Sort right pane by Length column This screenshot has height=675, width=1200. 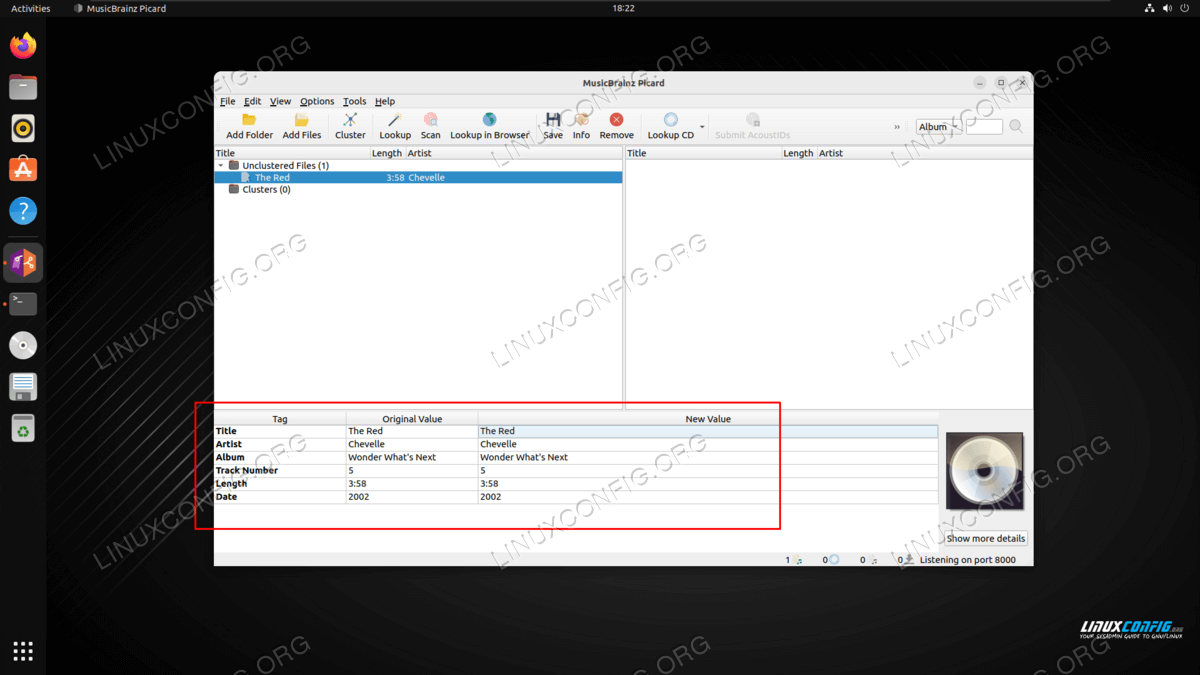pos(798,153)
